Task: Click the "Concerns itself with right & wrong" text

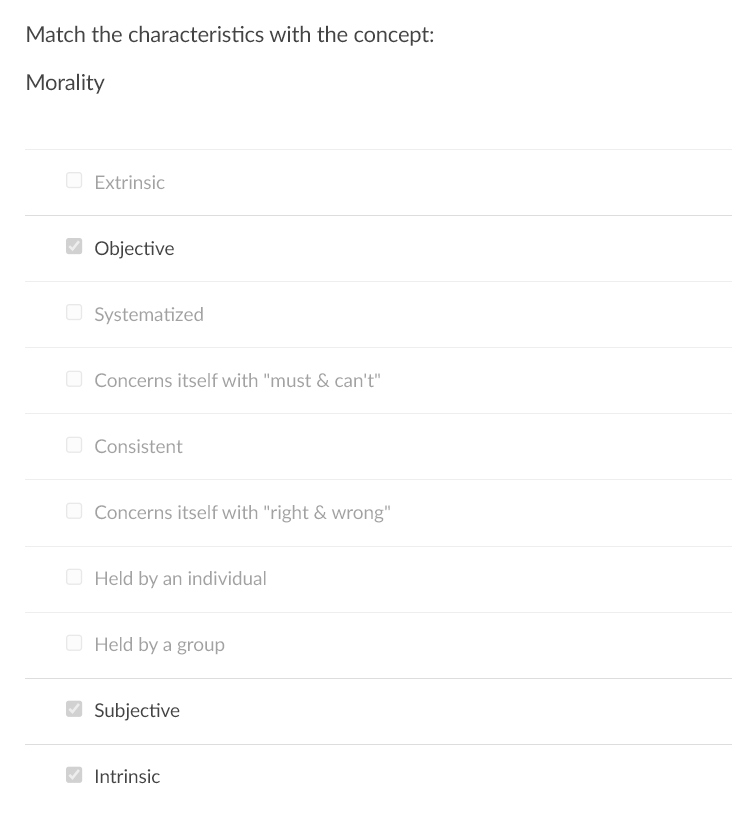Action: coord(240,512)
